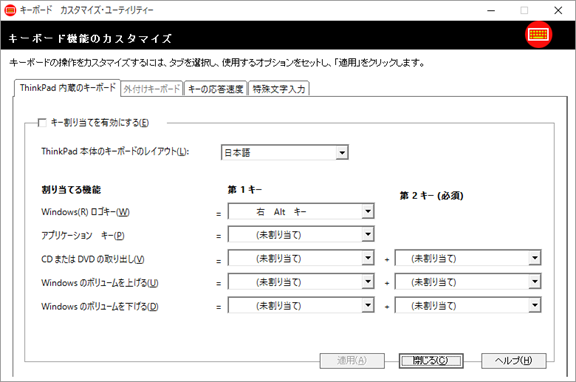Click the 適用(A) button
Screen dimensions: 576x382
352,361
